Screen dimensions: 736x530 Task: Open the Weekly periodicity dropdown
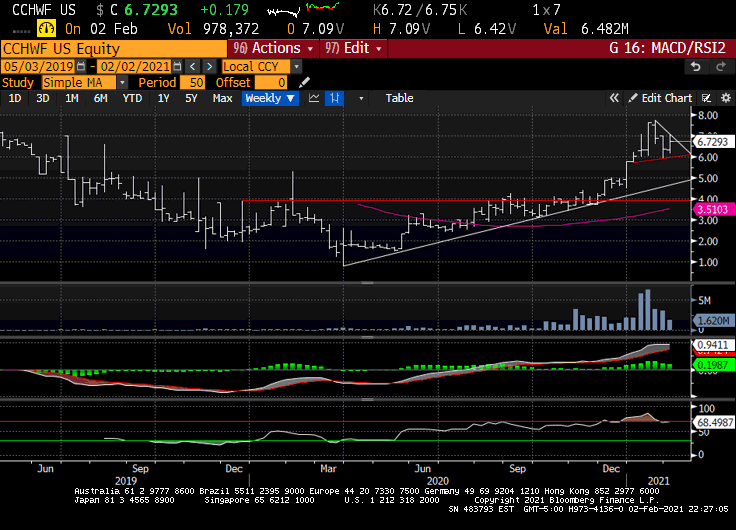pyautogui.click(x=270, y=98)
